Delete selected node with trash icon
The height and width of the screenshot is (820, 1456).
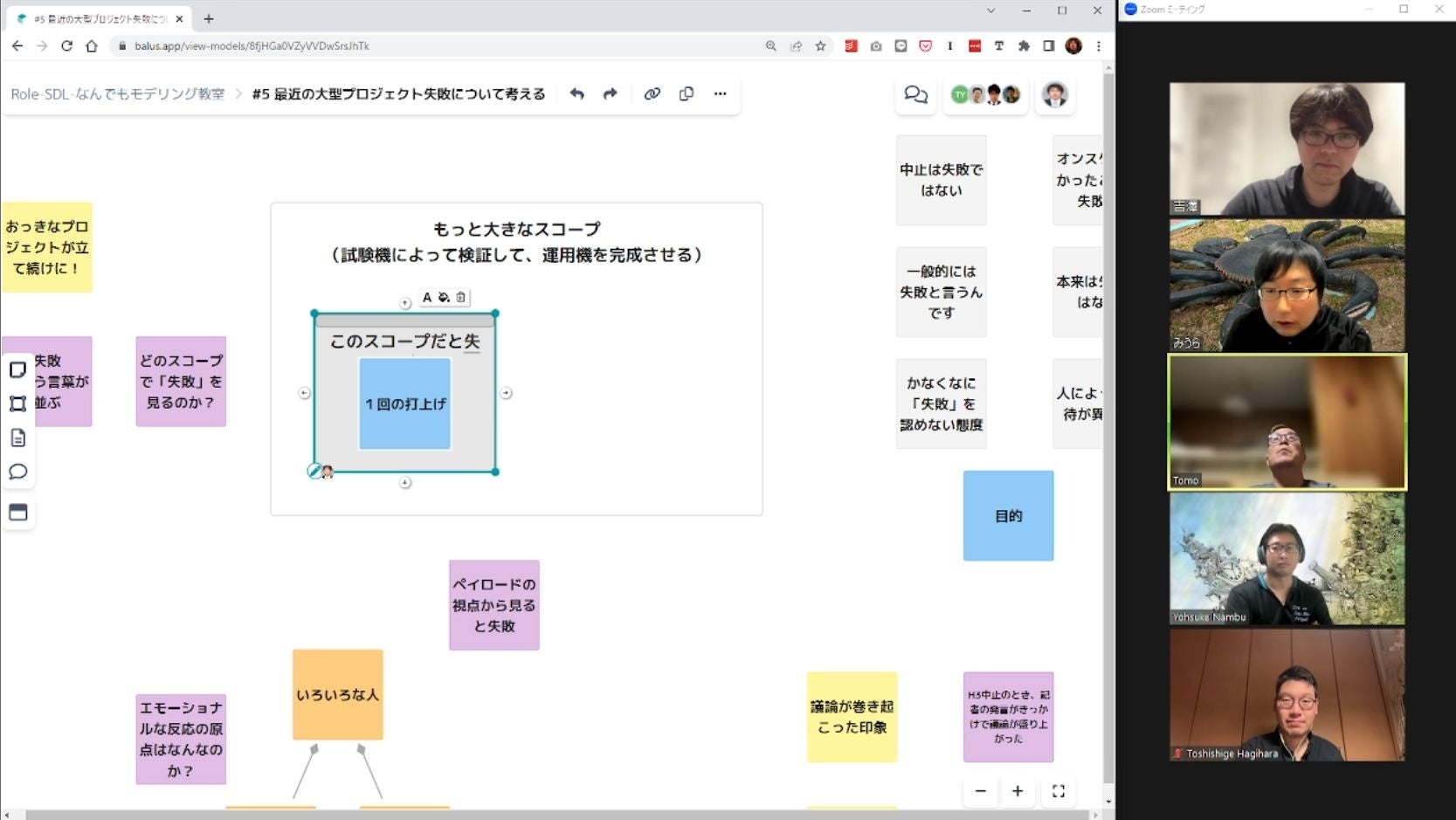459,297
